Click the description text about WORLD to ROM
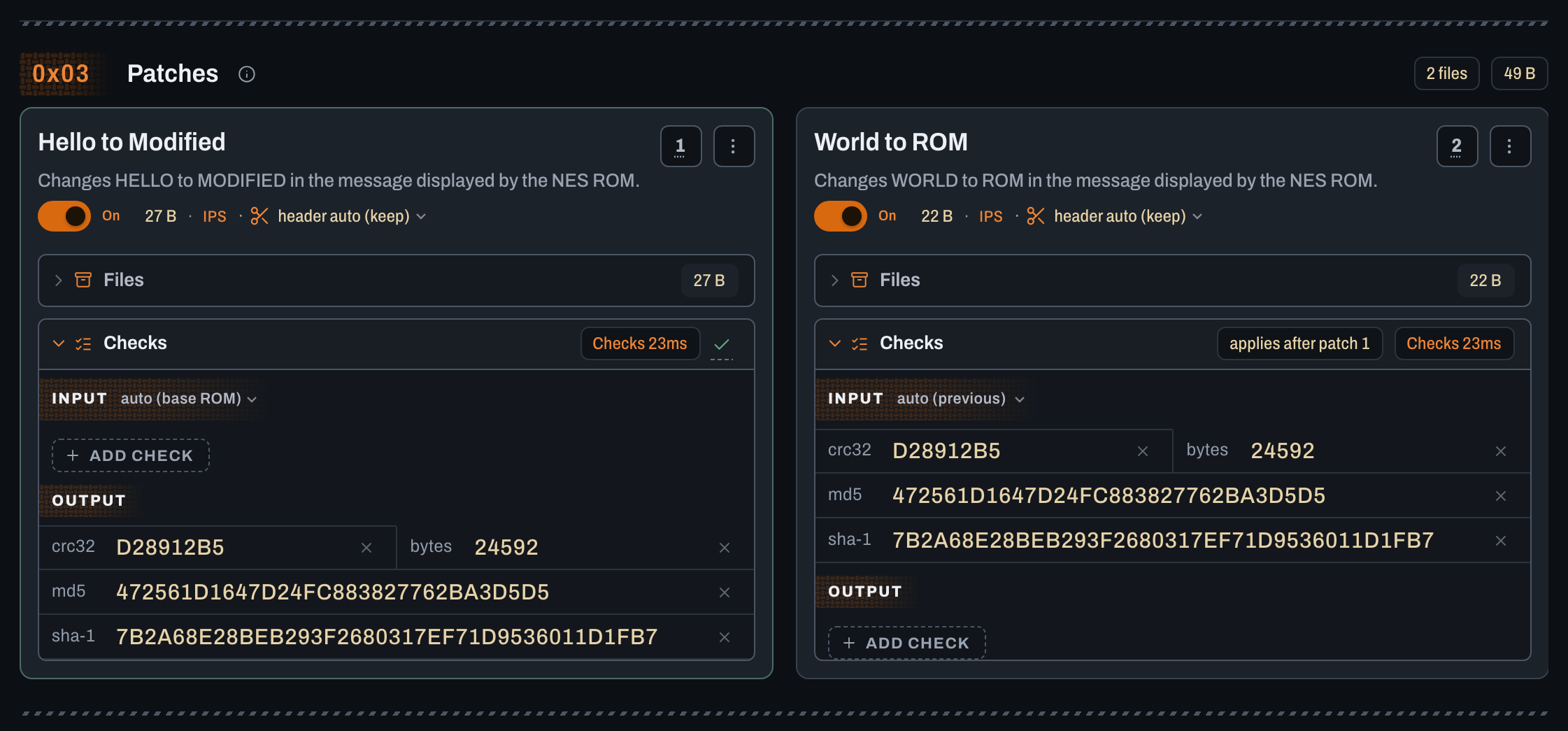 pyautogui.click(x=1096, y=180)
